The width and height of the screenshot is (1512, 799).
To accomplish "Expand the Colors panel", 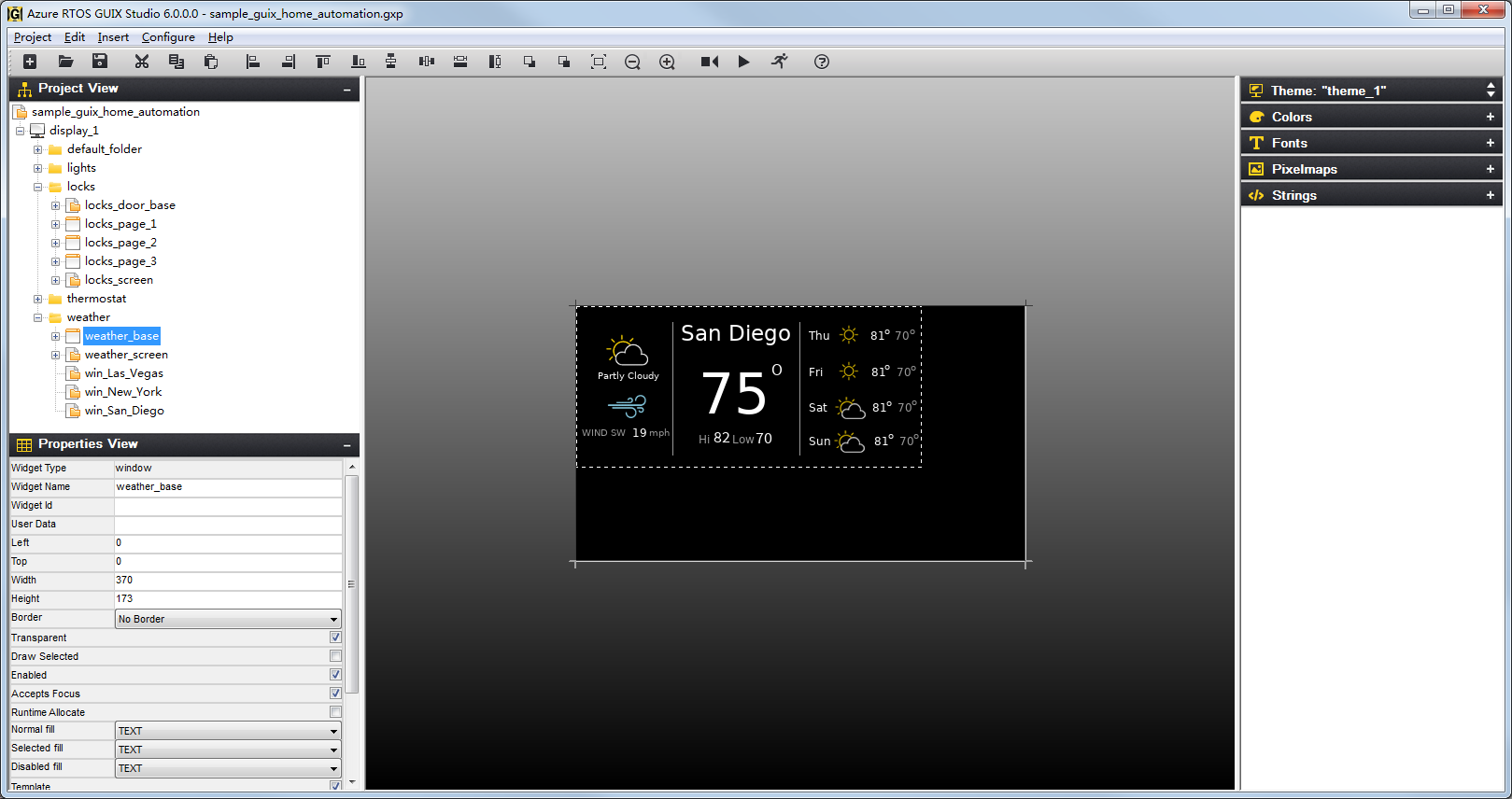I will (x=1491, y=117).
